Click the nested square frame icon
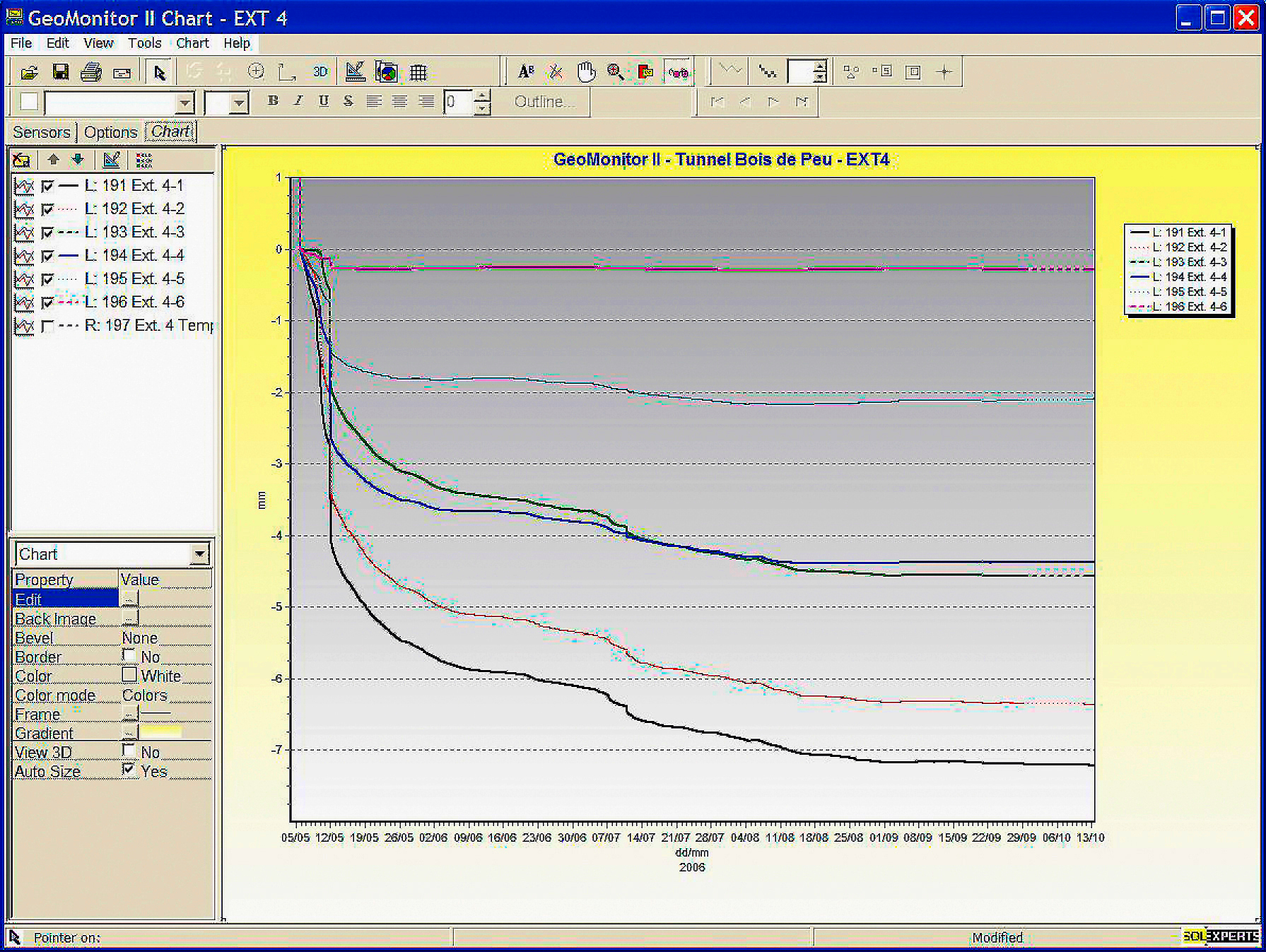Image resolution: width=1266 pixels, height=952 pixels. 913,71
